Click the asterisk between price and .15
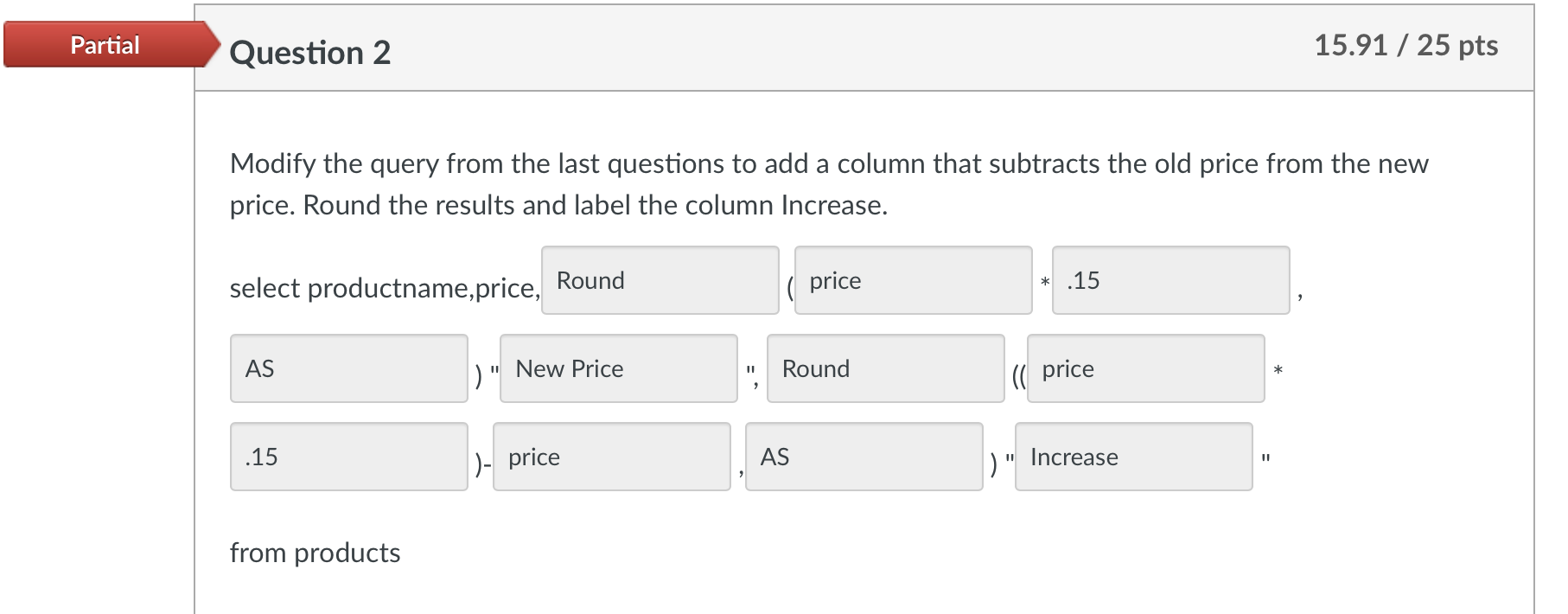 [1044, 284]
